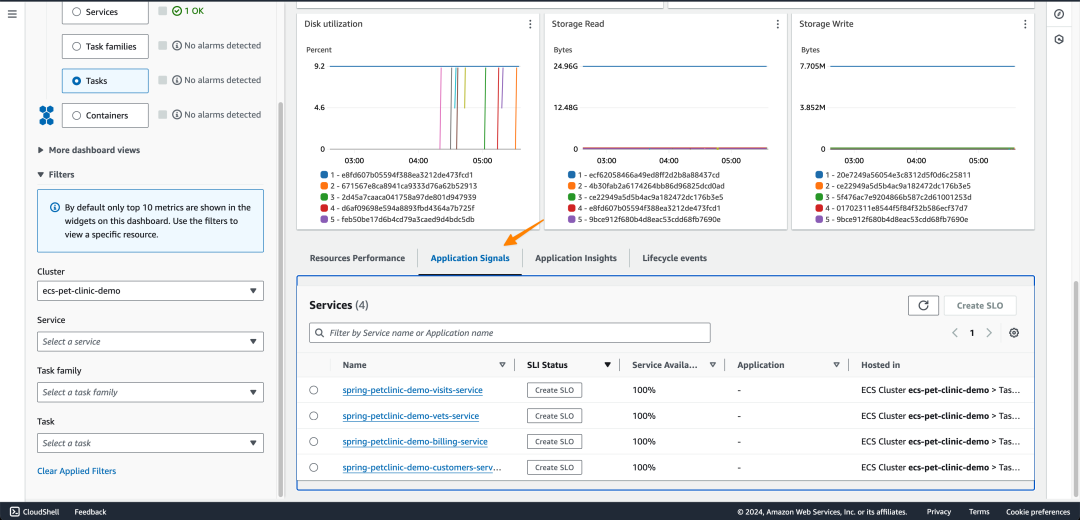Go to next page of services
The height and width of the screenshot is (520, 1080).
[989, 333]
